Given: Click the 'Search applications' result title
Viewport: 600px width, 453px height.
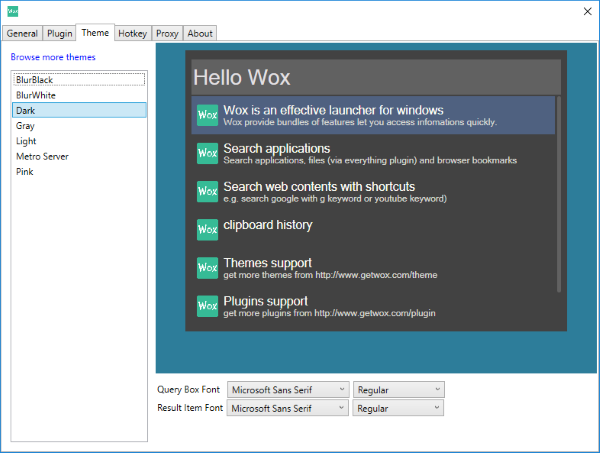Looking at the screenshot, I should click(x=277, y=148).
